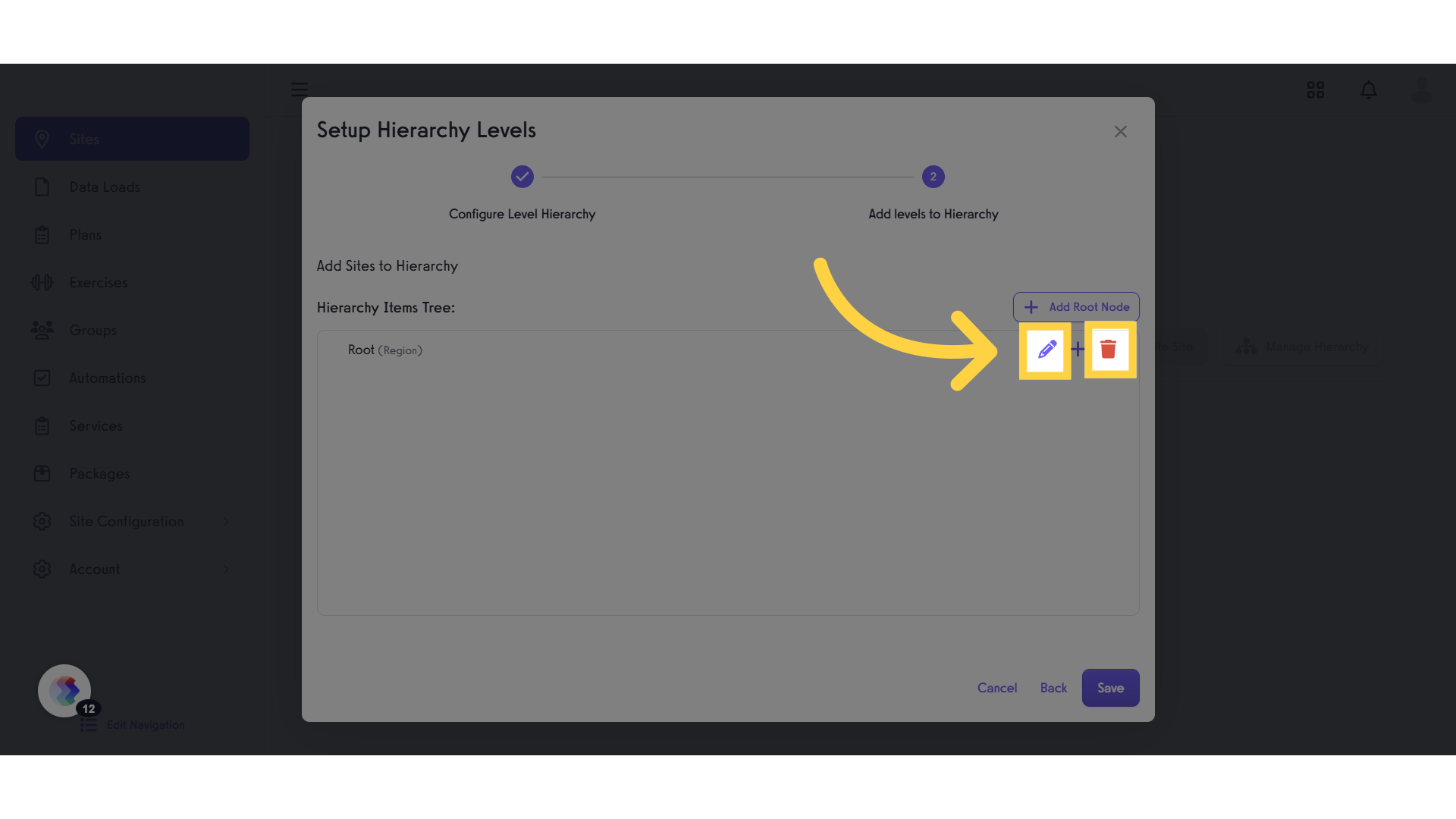
Task: Close the Setup Hierarchy Levels dialog
Action: pyautogui.click(x=1121, y=132)
